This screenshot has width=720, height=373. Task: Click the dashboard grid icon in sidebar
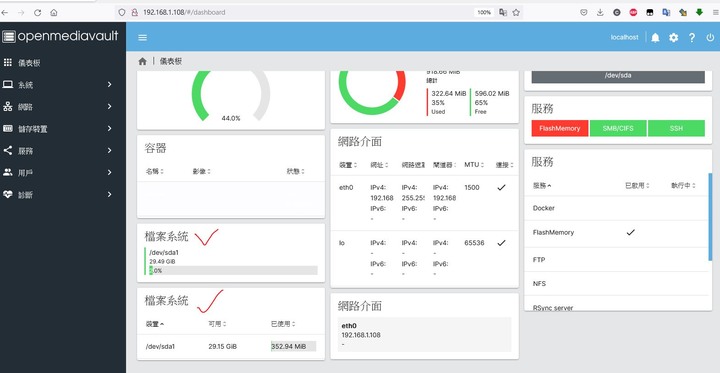tap(8, 62)
